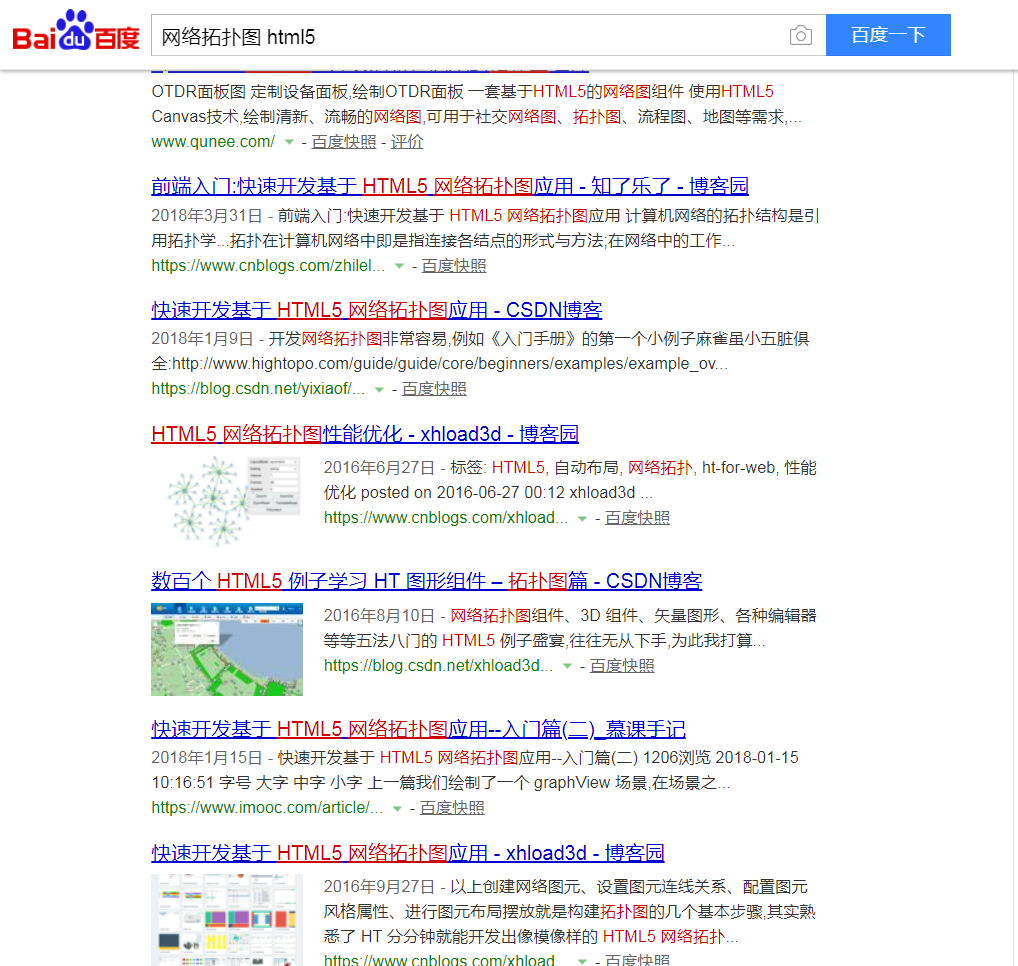Screen dimensions: 1018x966
Task: Open https://www.imooc.com/article/... URL
Action: (267, 808)
